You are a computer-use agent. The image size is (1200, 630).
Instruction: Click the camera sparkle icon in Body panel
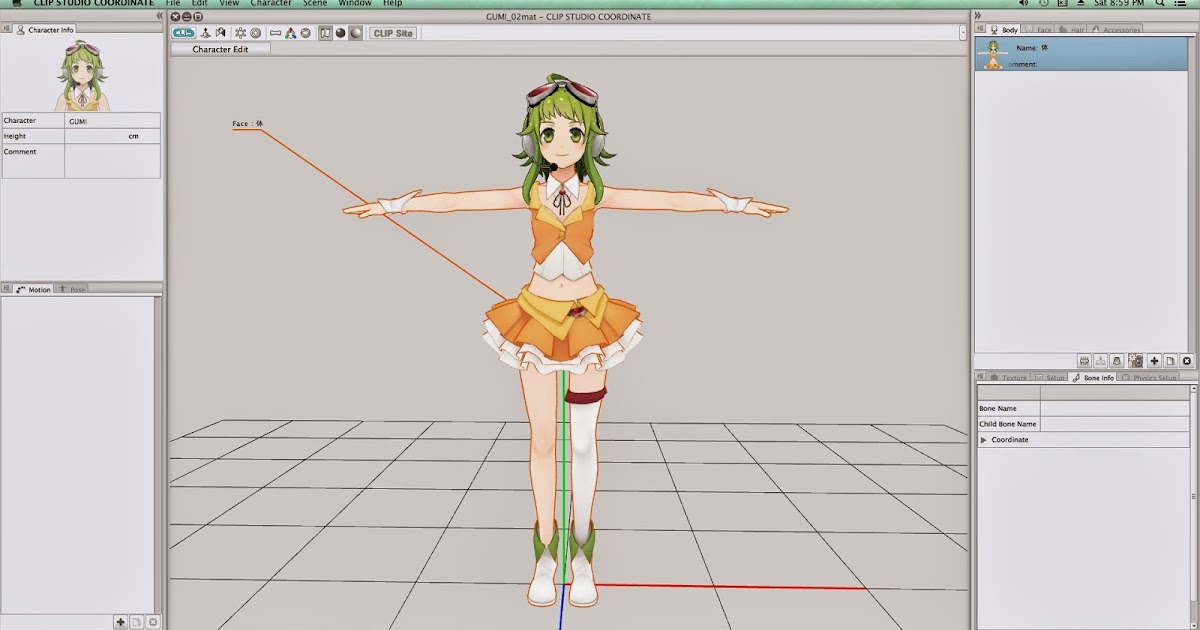[x=1135, y=361]
